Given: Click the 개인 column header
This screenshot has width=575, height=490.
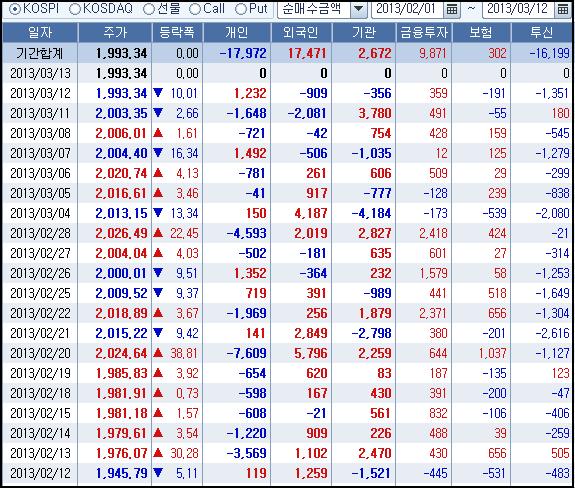Looking at the screenshot, I should tap(237, 33).
